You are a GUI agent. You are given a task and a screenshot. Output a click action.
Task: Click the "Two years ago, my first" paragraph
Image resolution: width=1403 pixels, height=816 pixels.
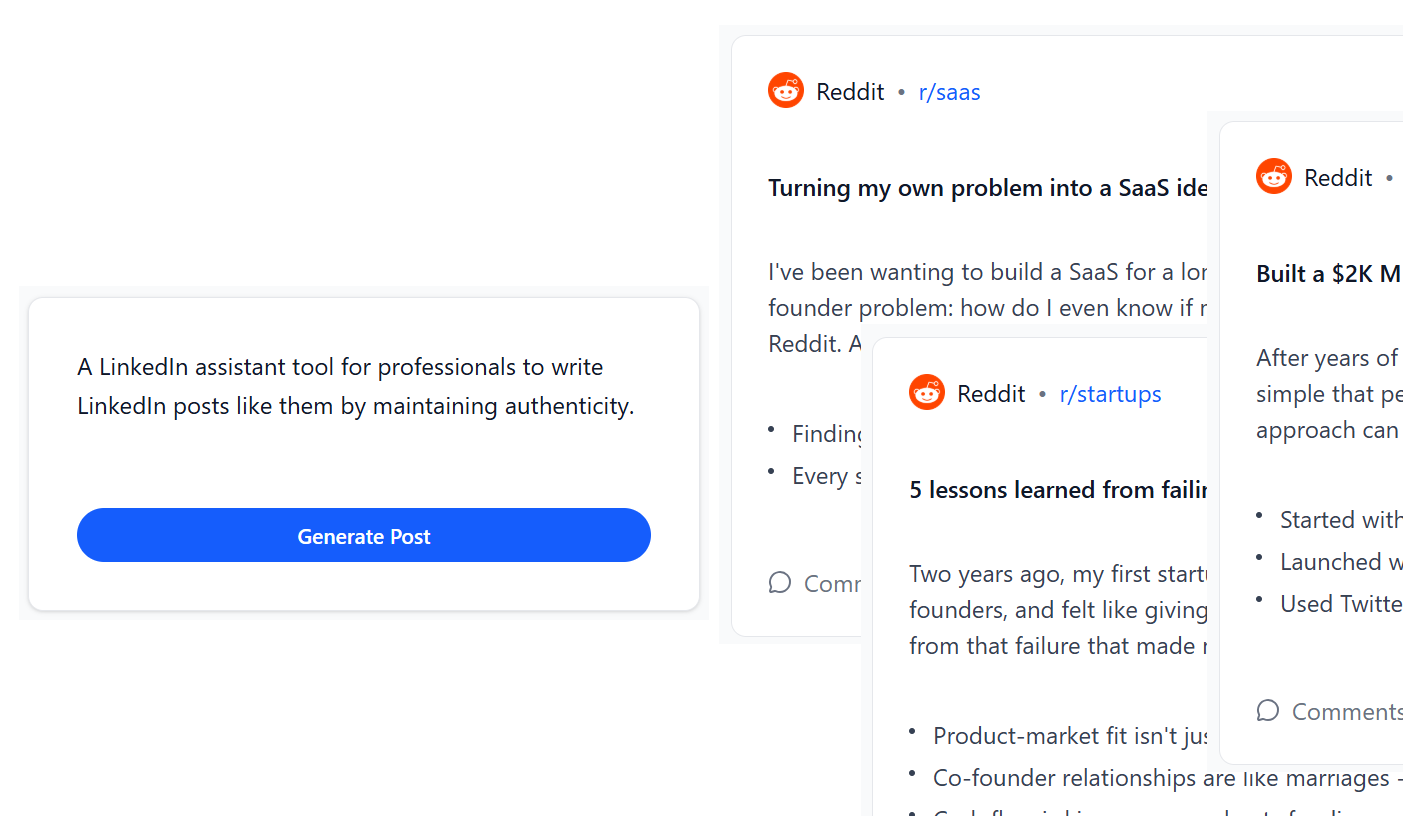tap(1060, 610)
